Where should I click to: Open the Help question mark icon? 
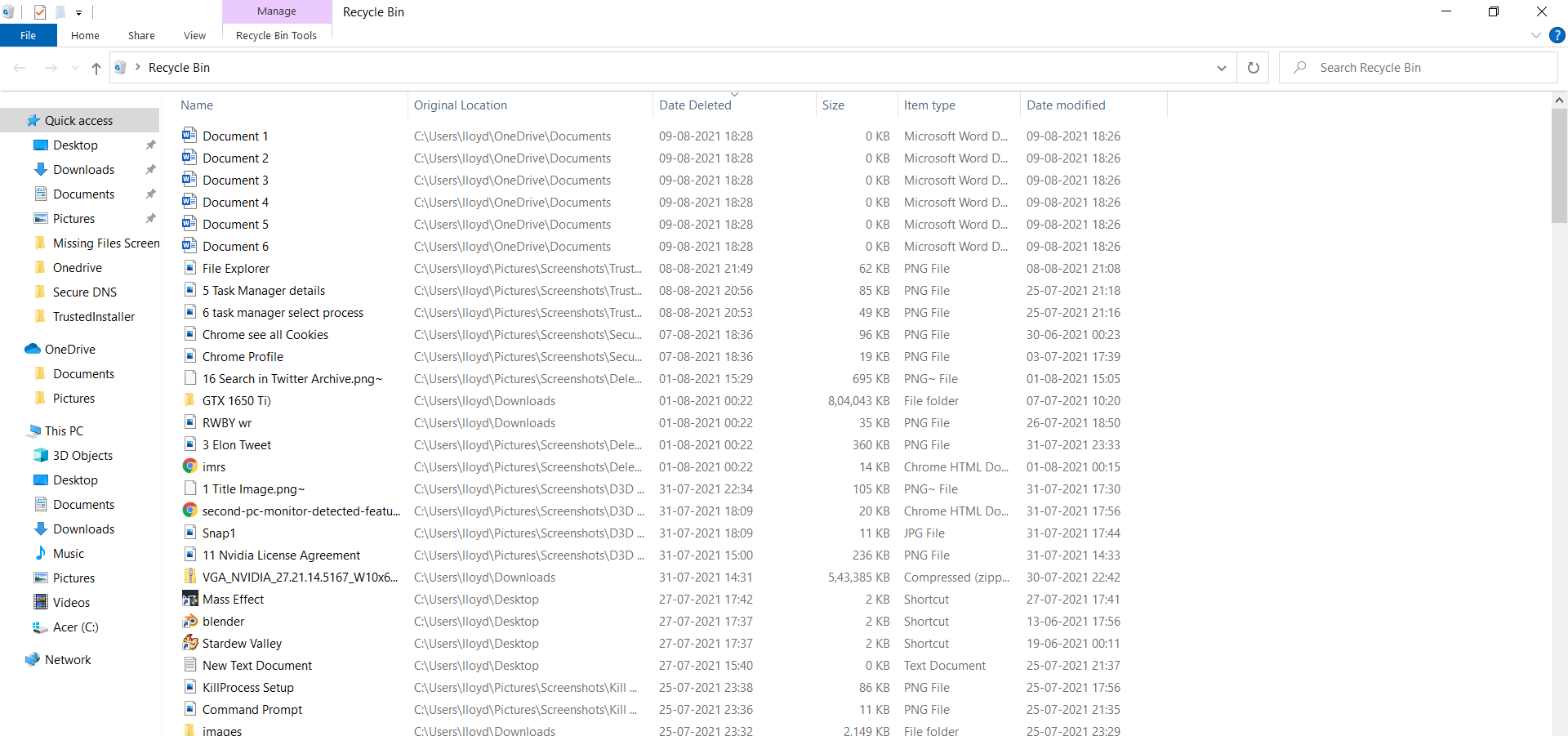[x=1557, y=35]
